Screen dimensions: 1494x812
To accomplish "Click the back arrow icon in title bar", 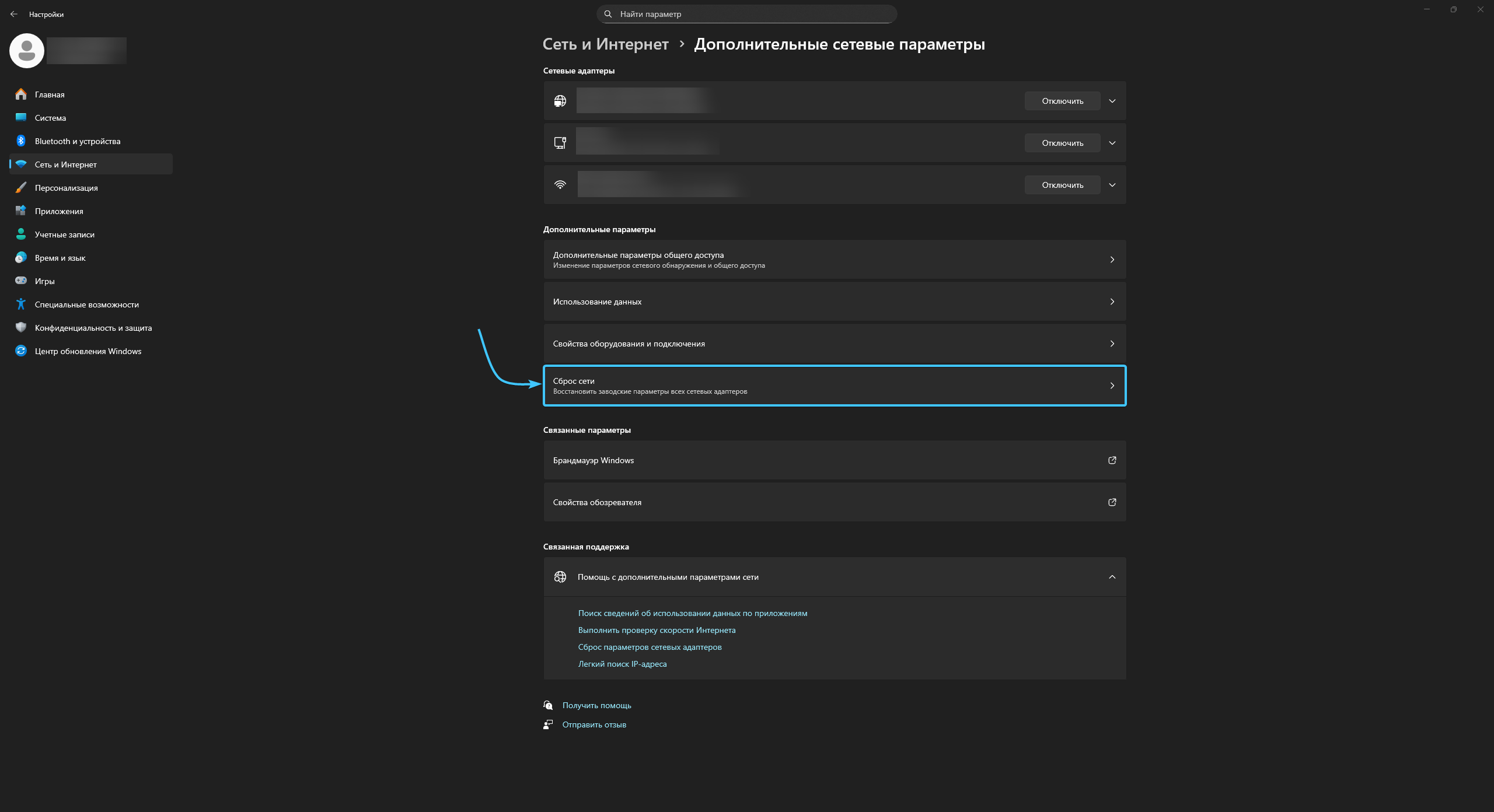I will [x=14, y=14].
